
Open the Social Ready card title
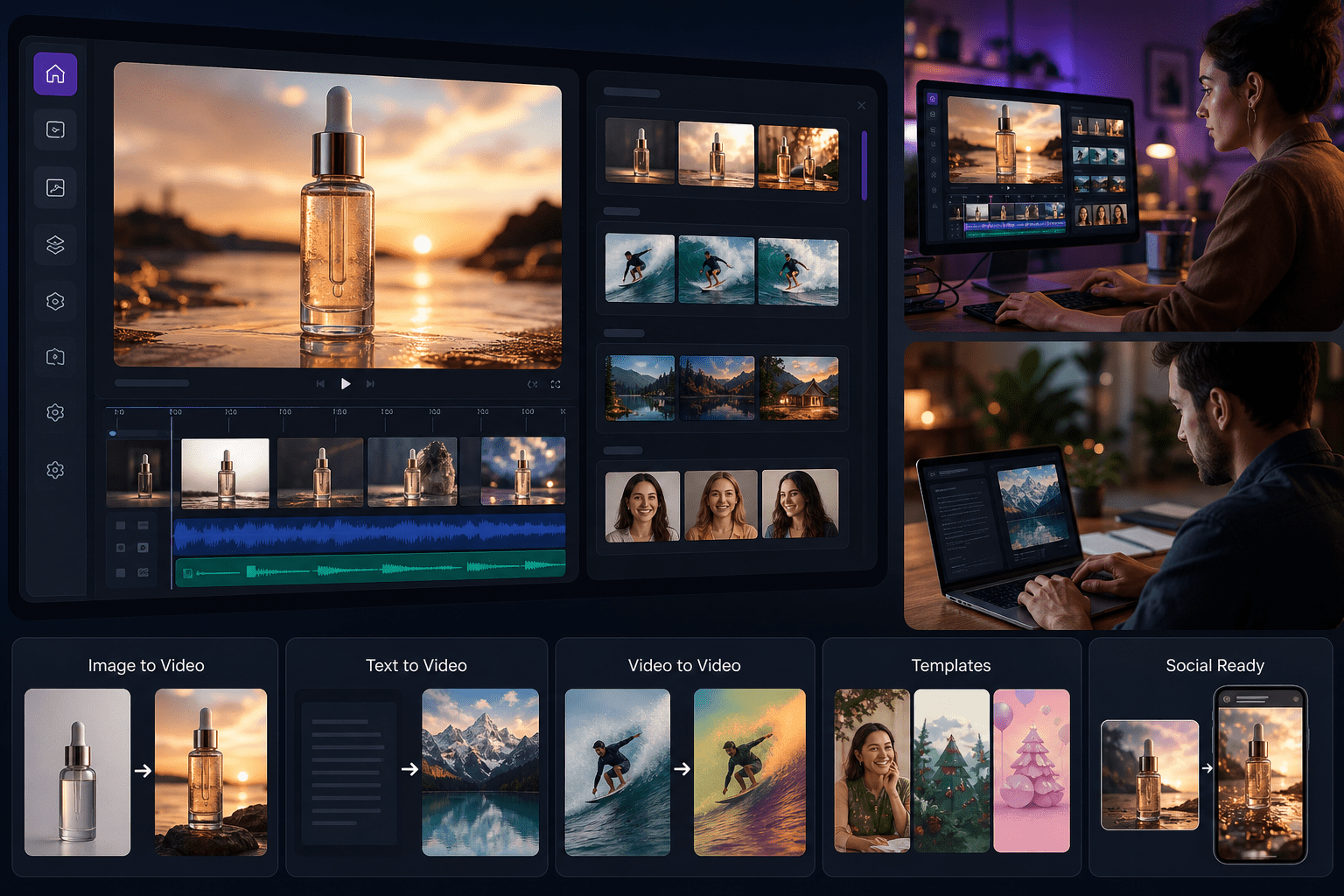tap(1215, 666)
